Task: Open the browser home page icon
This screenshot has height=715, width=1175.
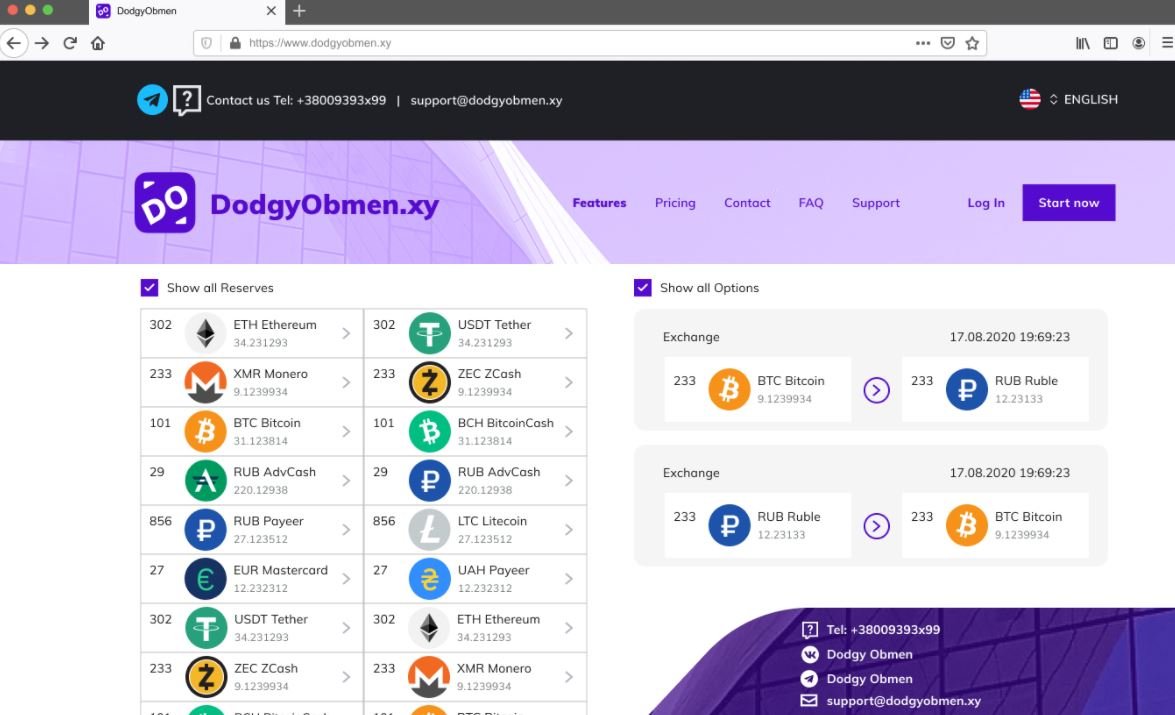Action: pos(98,43)
